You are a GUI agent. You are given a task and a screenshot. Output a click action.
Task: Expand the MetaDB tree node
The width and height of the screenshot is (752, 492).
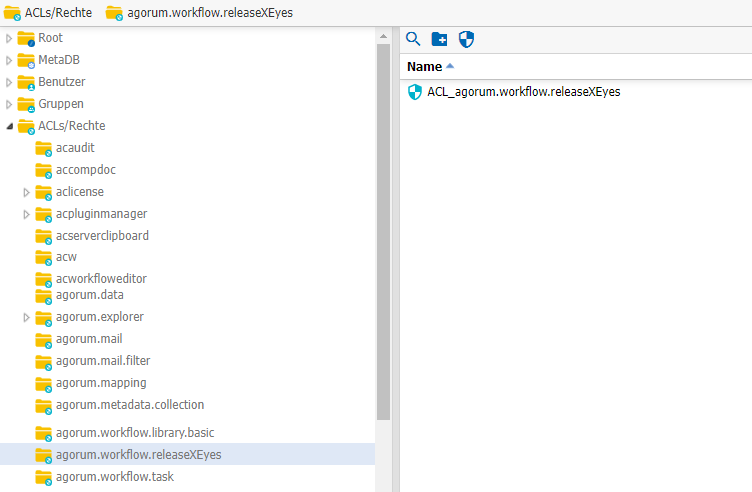(x=9, y=60)
